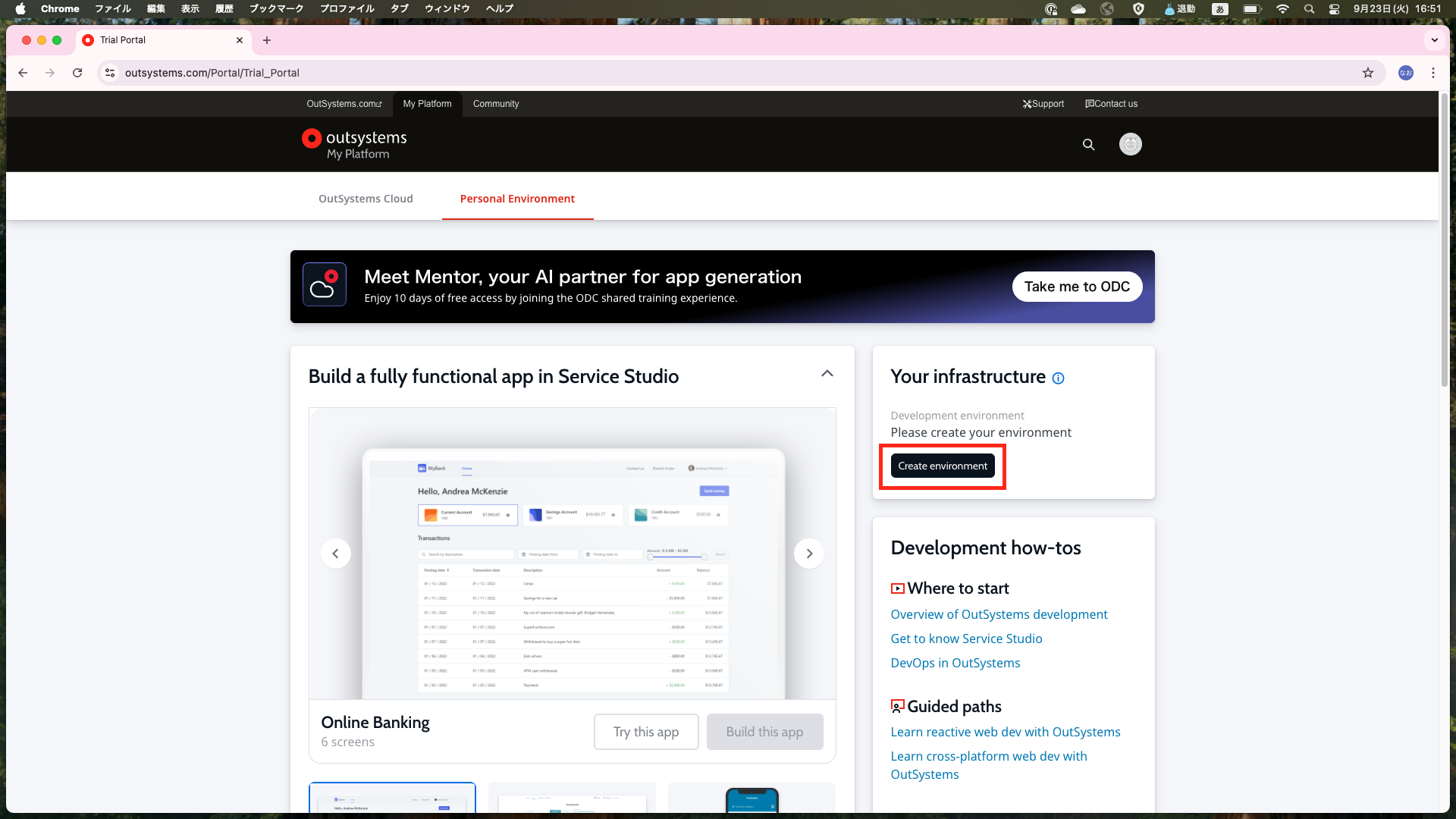Reload the page
The image size is (1456, 819).
pos(77,73)
